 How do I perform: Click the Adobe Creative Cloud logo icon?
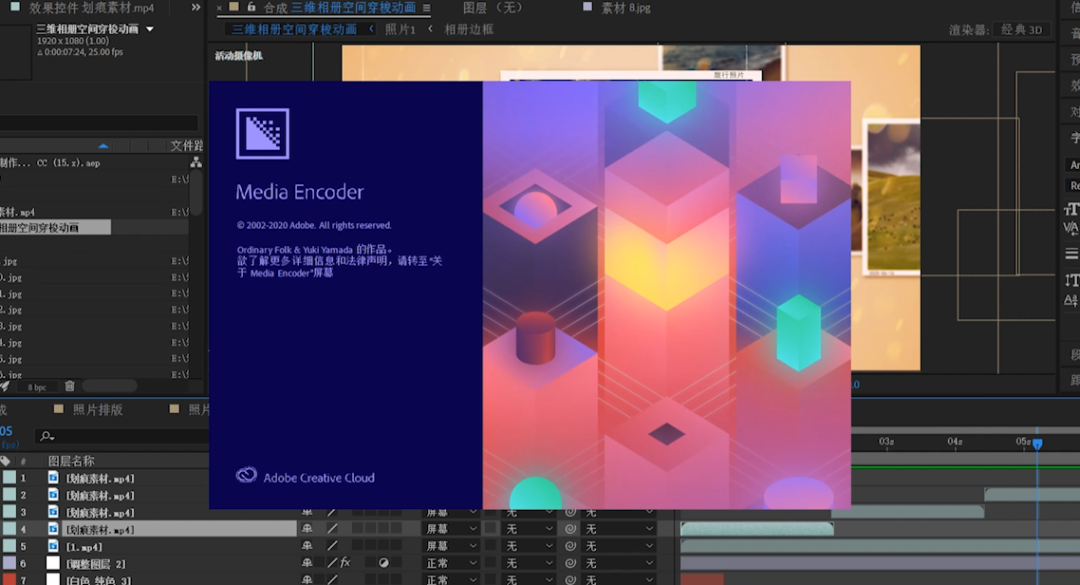click(x=246, y=475)
